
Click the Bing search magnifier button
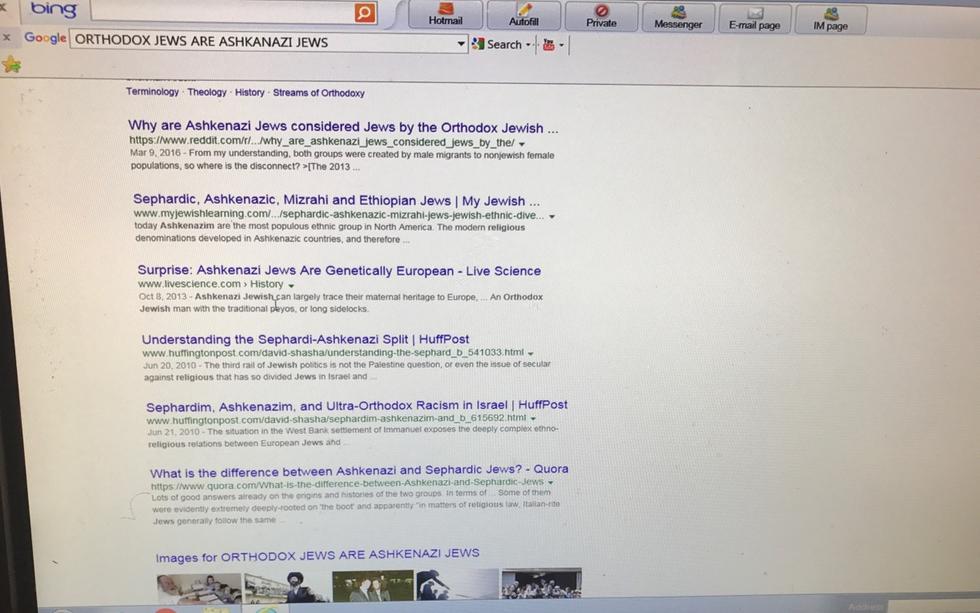point(365,12)
